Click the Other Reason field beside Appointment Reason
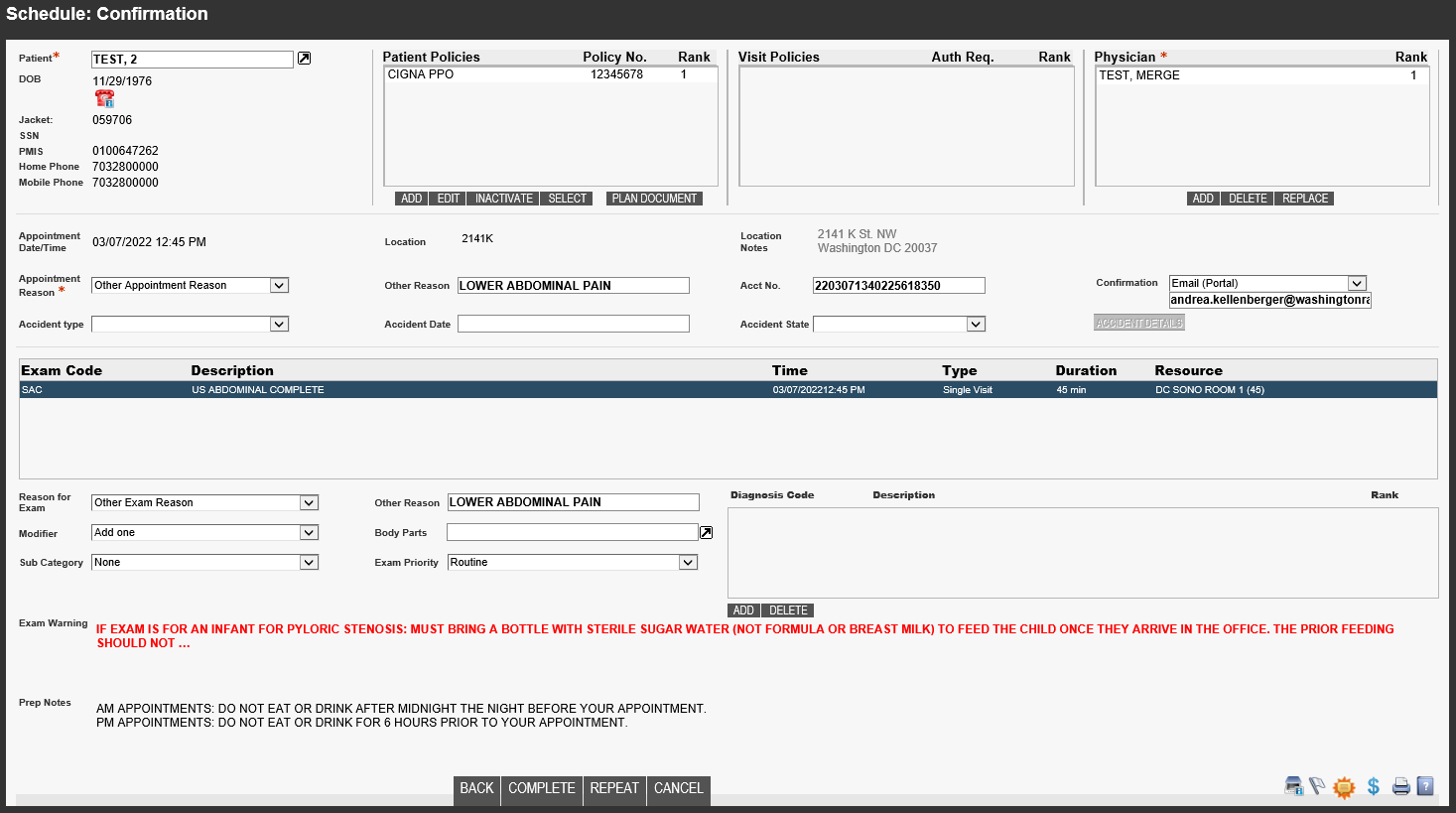The image size is (1456, 813). [x=573, y=286]
